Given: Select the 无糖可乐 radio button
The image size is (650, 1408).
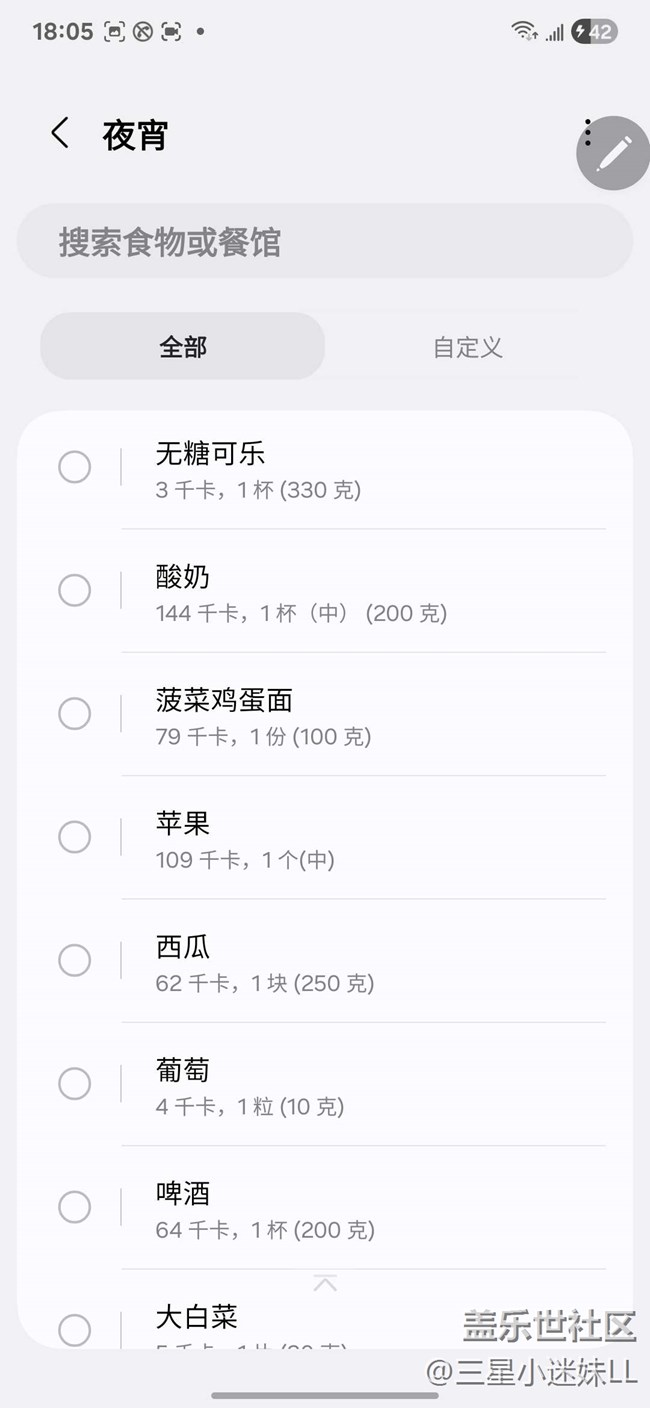Looking at the screenshot, I should (75, 467).
